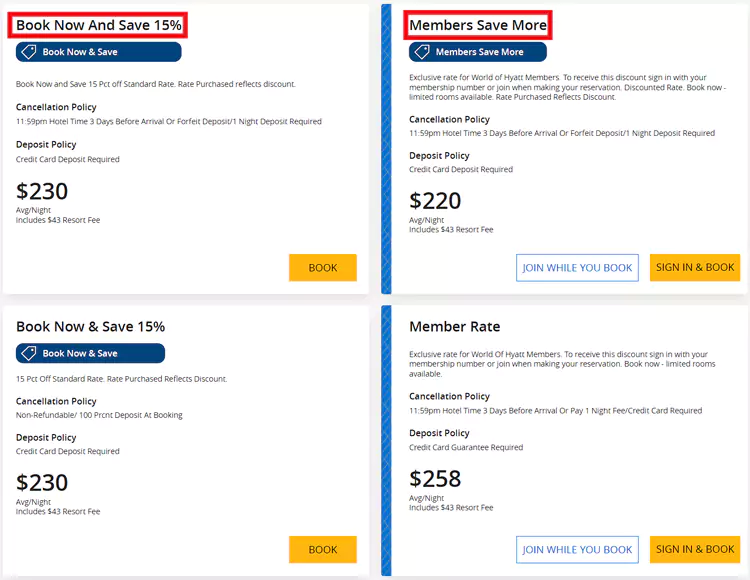The width and height of the screenshot is (750, 580).
Task: Click tag icon in Members Save More badge
Action: point(422,52)
